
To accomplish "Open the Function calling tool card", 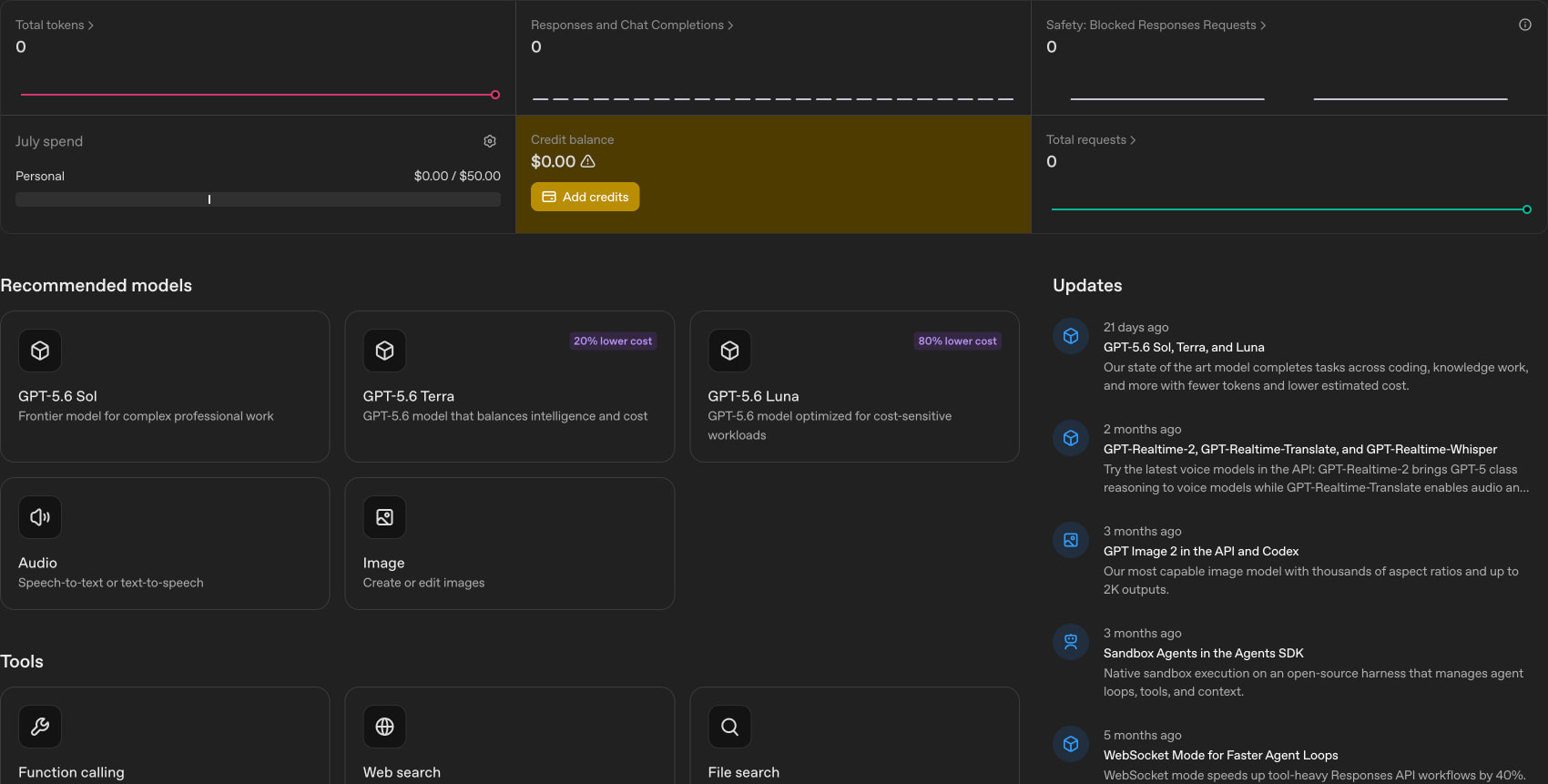I will pos(165,736).
